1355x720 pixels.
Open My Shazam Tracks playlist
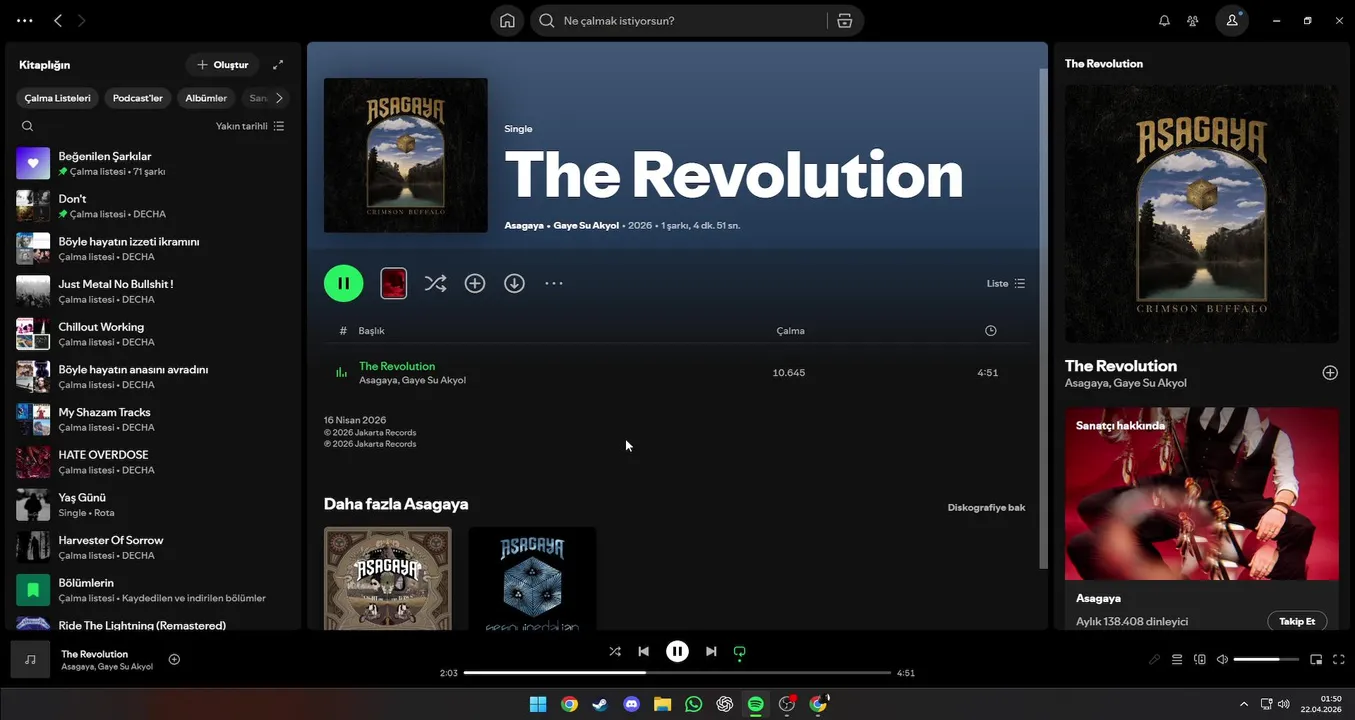pos(154,419)
